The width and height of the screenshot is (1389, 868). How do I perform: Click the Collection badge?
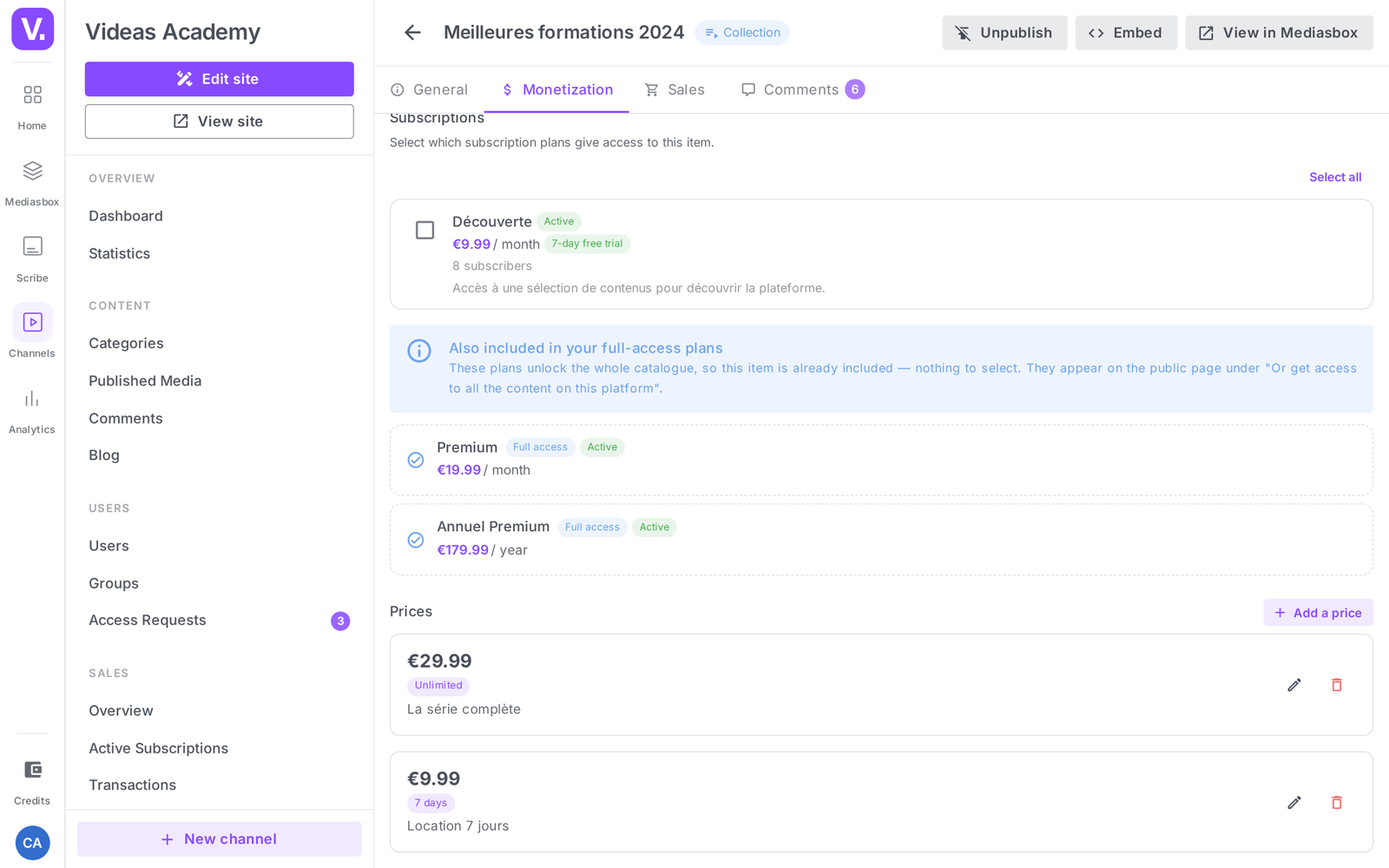click(x=742, y=33)
